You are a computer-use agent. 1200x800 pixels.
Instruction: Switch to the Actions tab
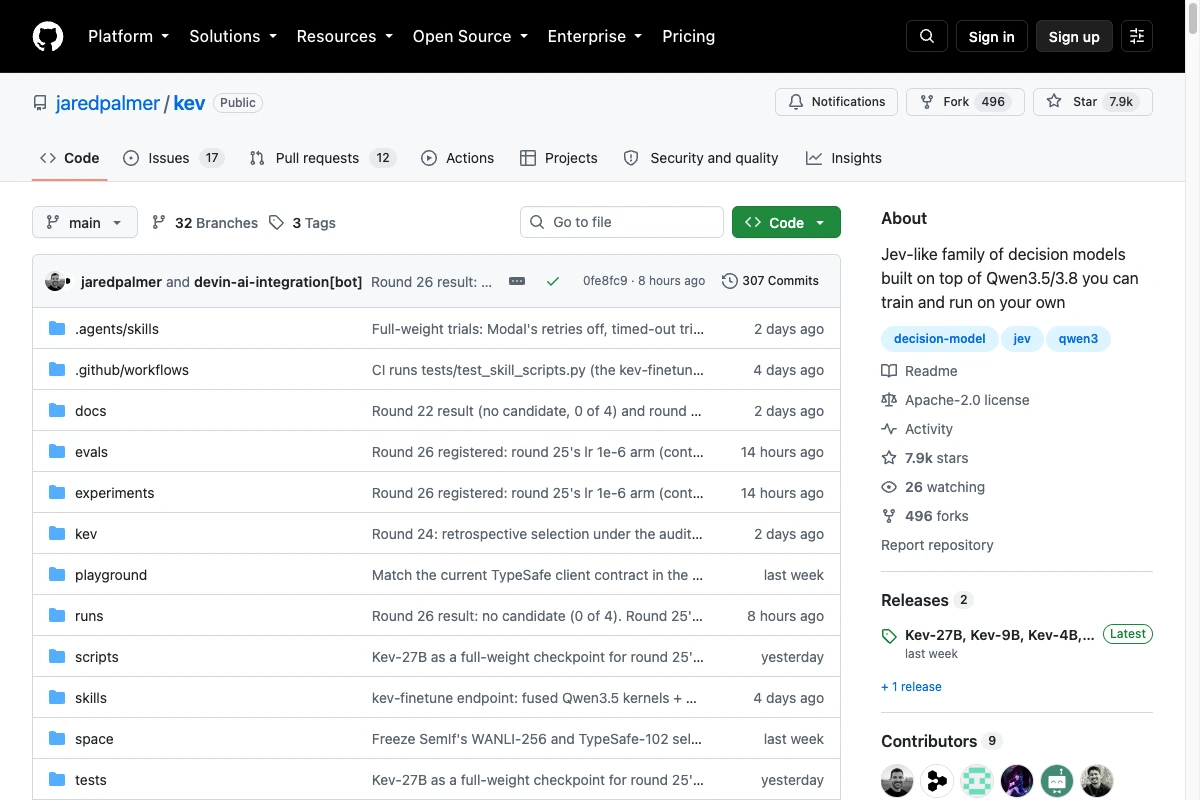coord(458,158)
